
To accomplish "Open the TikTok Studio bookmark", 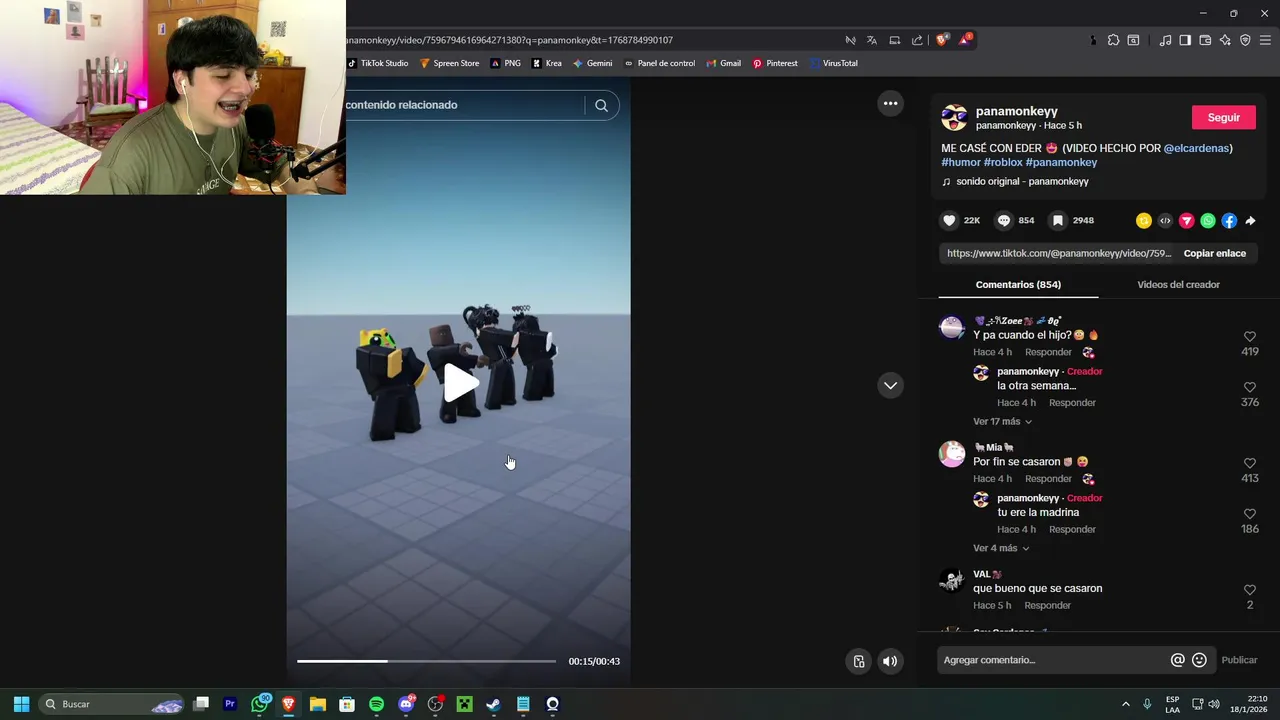I will coord(377,63).
